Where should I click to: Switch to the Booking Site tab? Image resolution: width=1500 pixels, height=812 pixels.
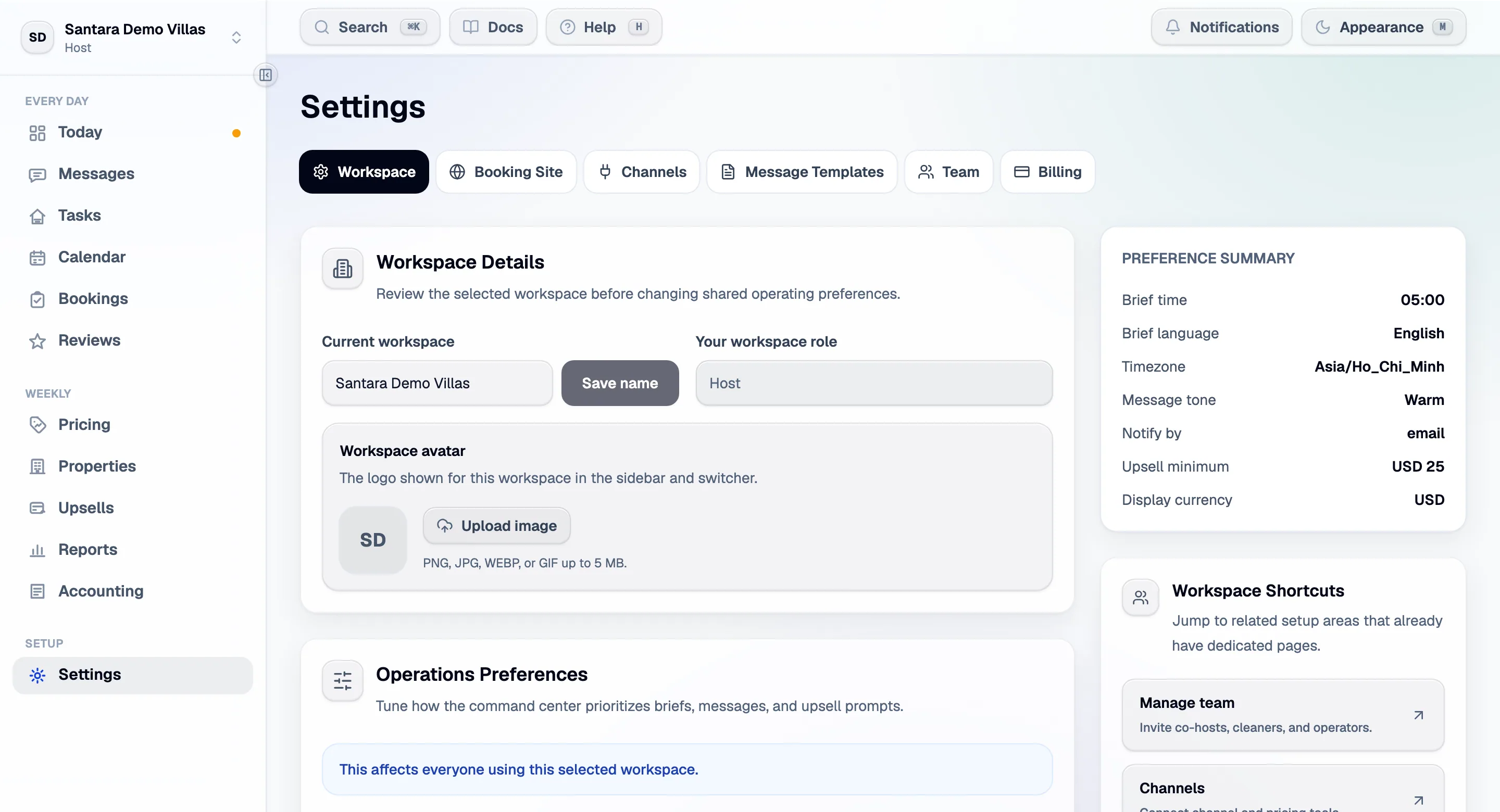pos(506,172)
